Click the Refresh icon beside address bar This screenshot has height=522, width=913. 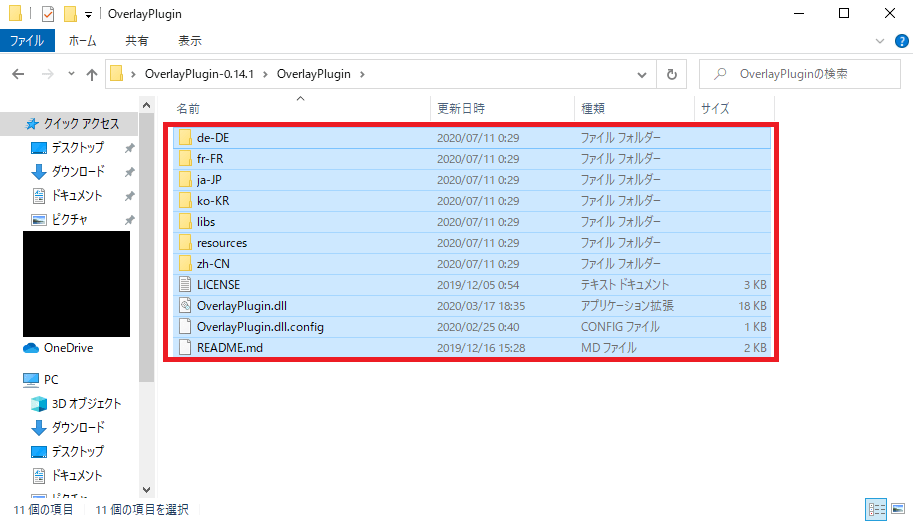(x=672, y=74)
